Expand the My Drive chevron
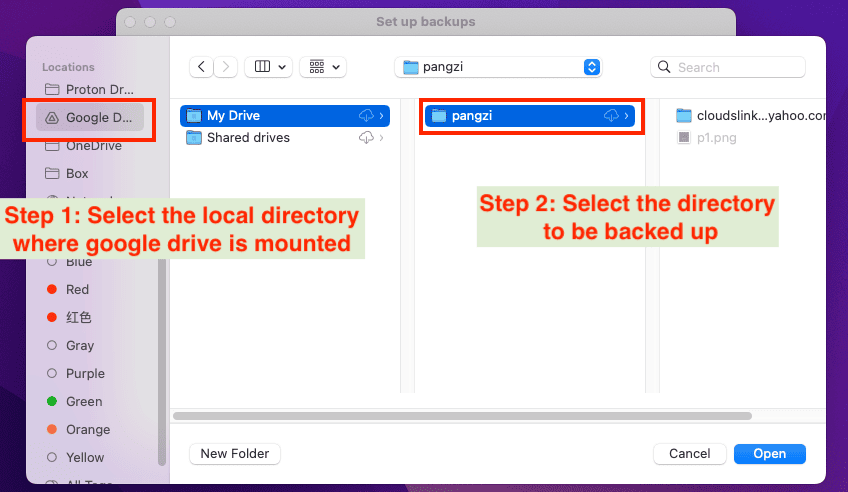 click(x=381, y=116)
